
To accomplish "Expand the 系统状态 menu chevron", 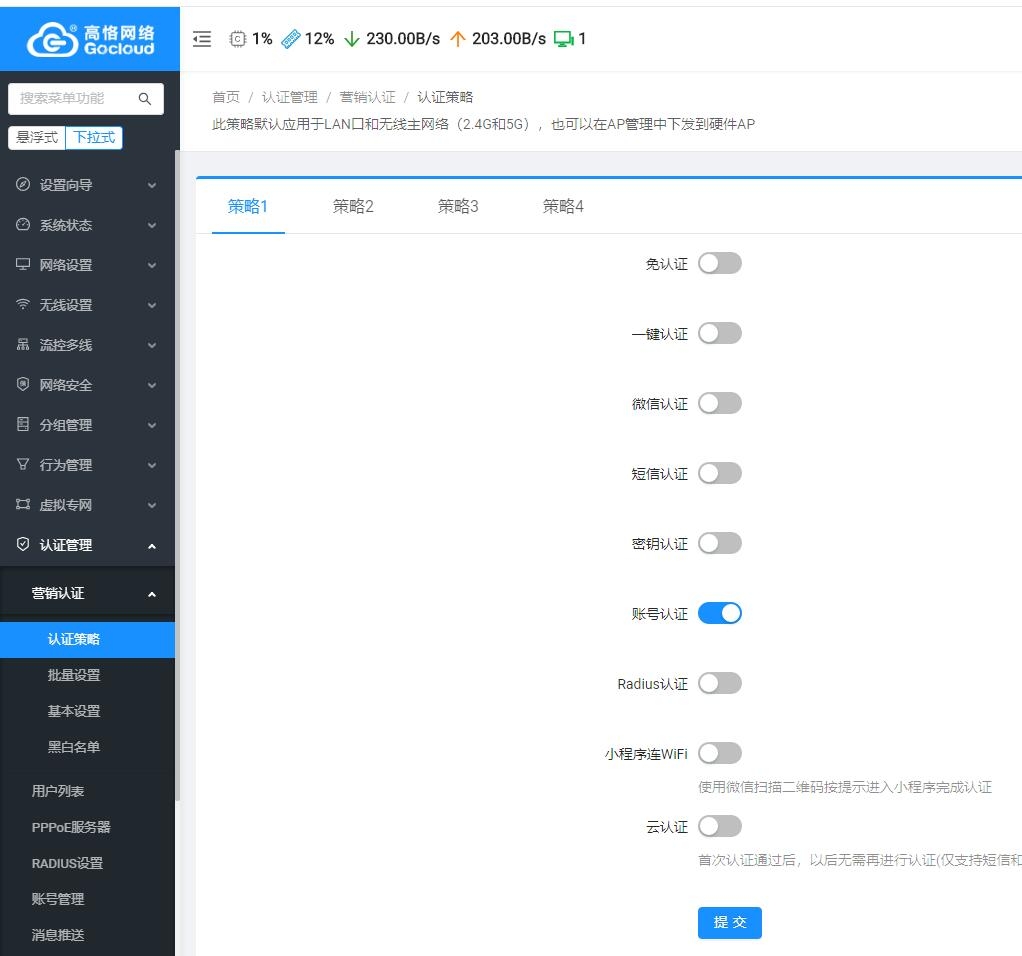I will click(152, 225).
